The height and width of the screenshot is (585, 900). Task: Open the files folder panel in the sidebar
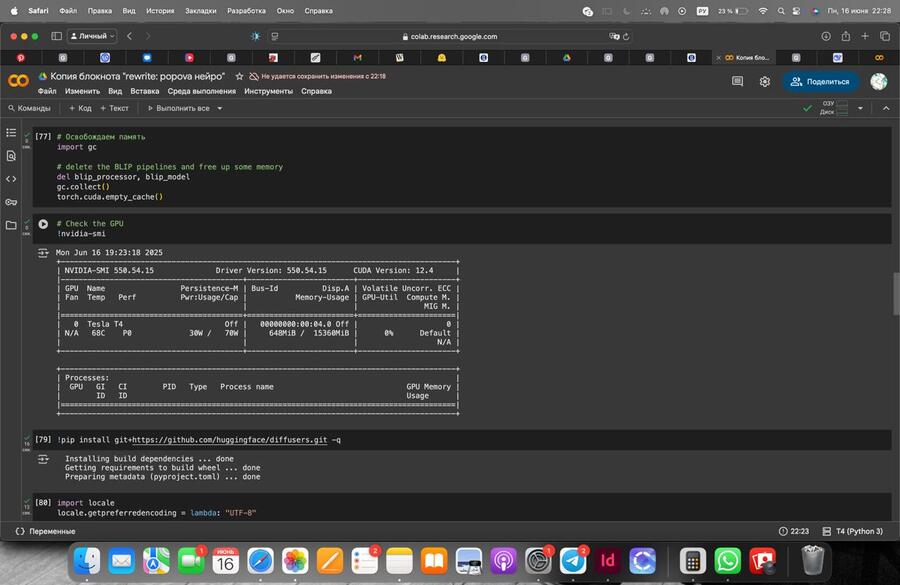(x=11, y=225)
